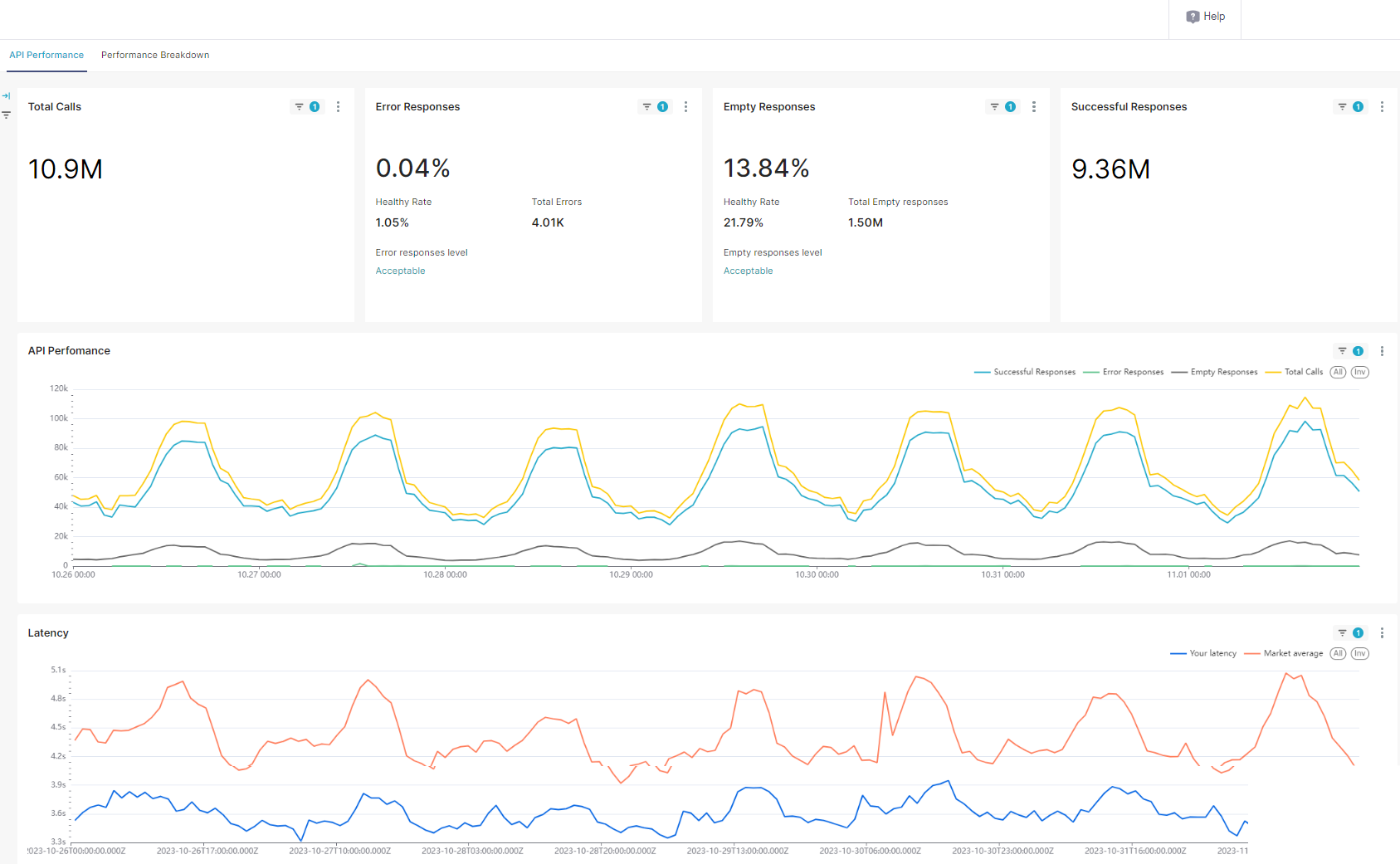Click Acceptable under Error responses level
The width and height of the screenshot is (1400, 864).
click(400, 271)
